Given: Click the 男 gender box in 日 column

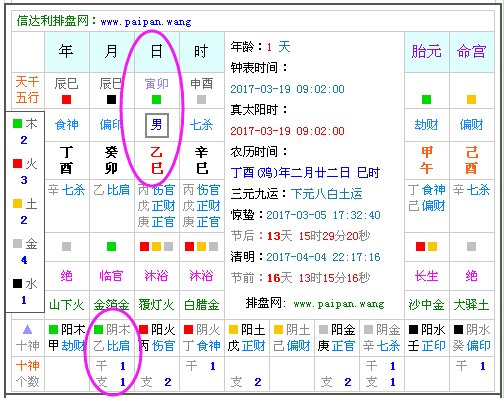Looking at the screenshot, I should [157, 125].
